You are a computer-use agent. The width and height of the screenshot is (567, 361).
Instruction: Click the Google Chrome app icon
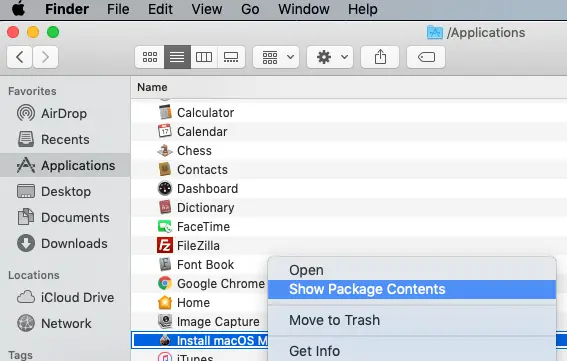(165, 283)
